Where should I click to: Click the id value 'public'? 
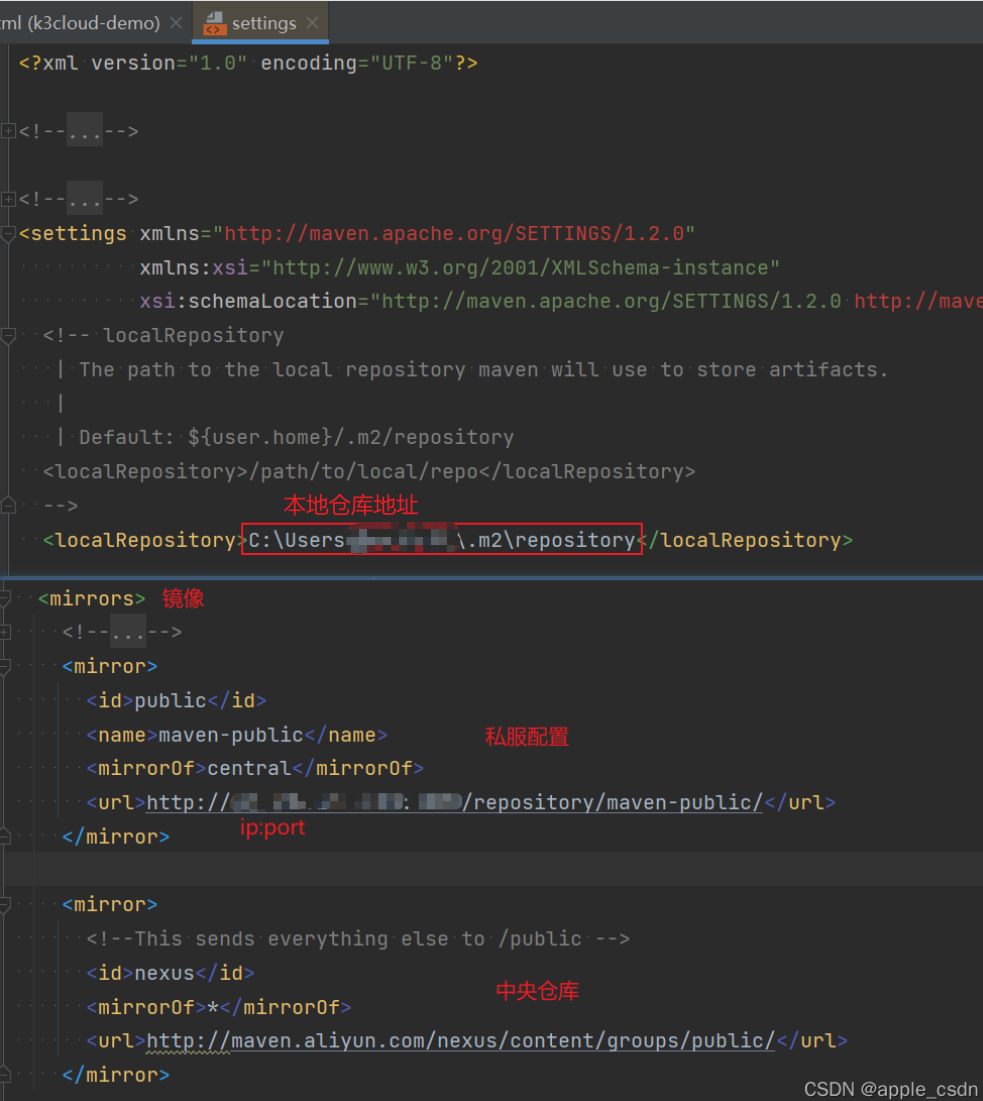pos(171,701)
